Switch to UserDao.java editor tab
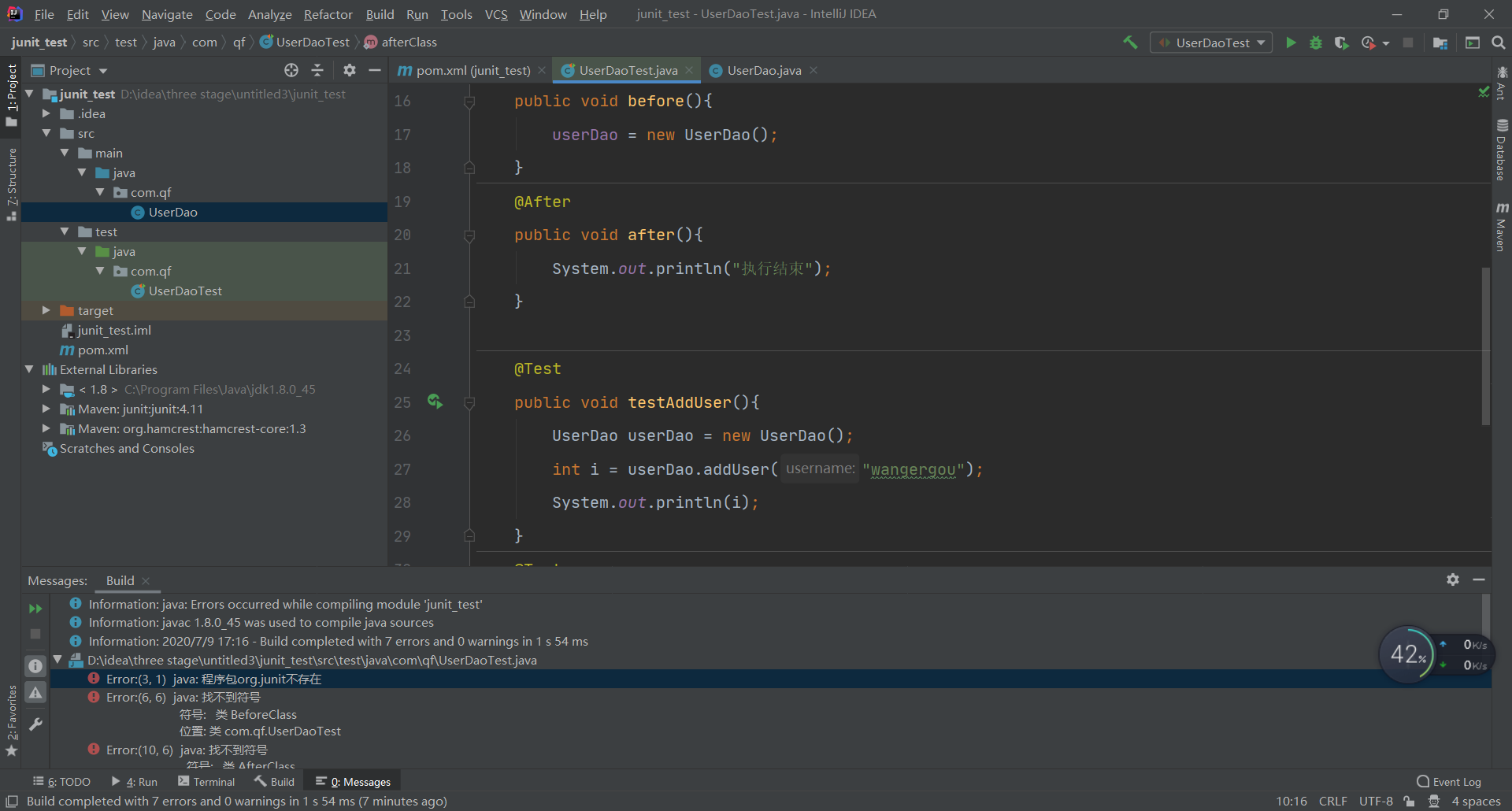This screenshot has width=1512, height=811. (763, 70)
